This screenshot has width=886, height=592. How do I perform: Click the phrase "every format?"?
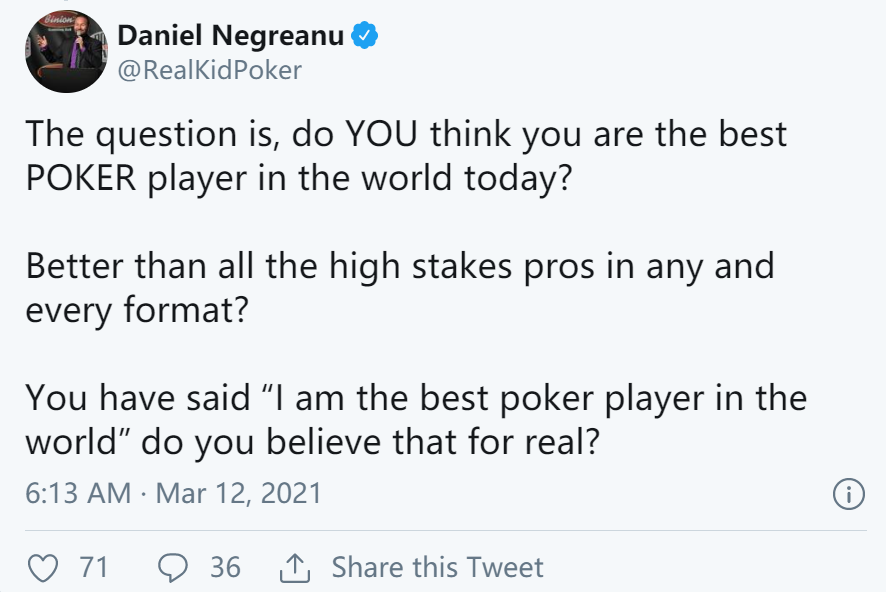click(137, 310)
